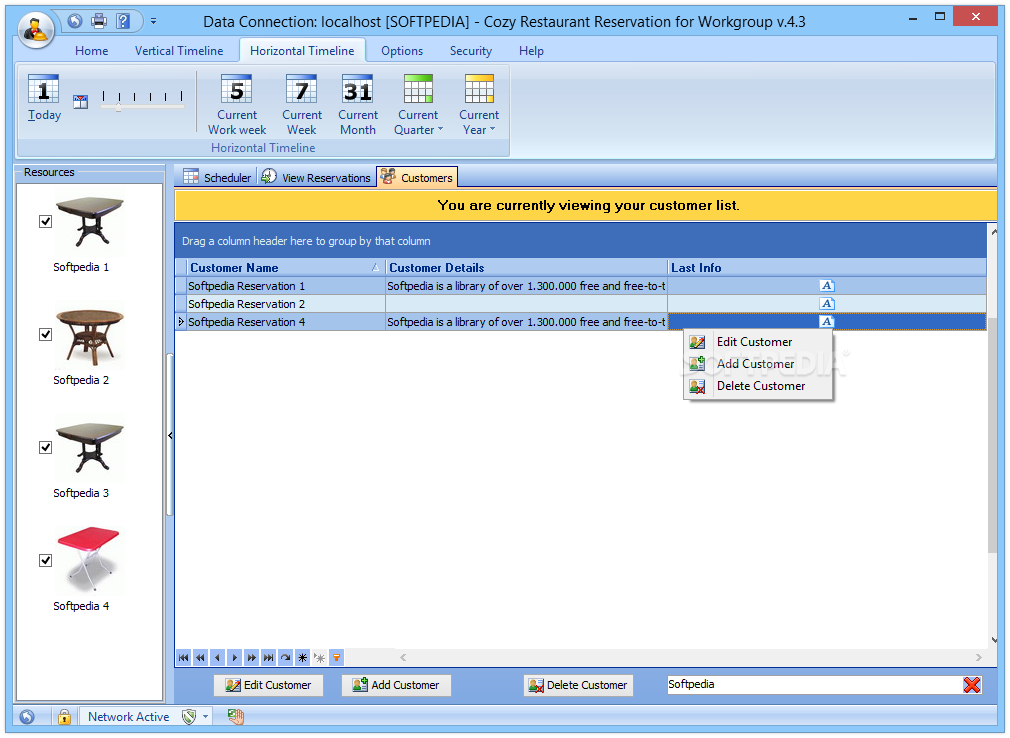The image size is (1010, 738).
Task: Click the Last Info icon for Softpedia Reservation 1
Action: click(x=827, y=286)
